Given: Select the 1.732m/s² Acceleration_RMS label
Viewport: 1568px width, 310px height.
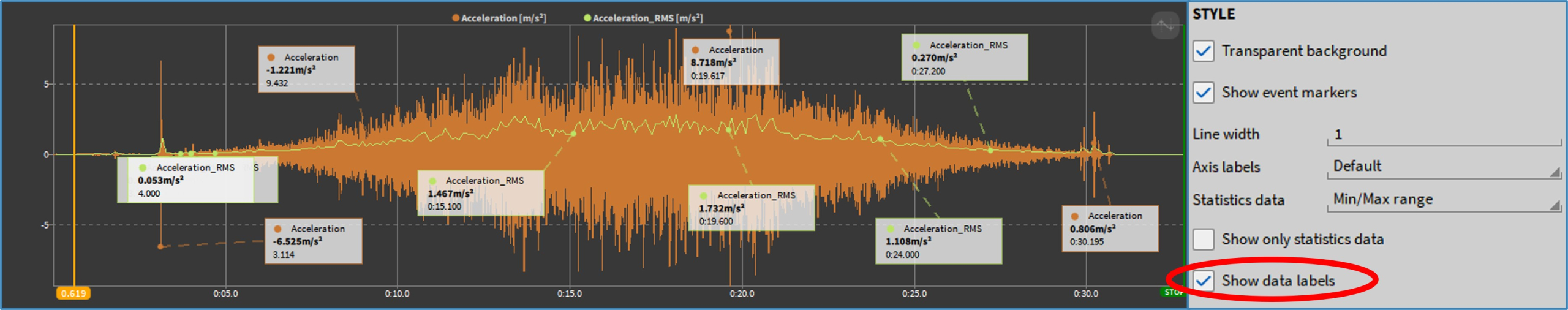Looking at the screenshot, I should (751, 208).
